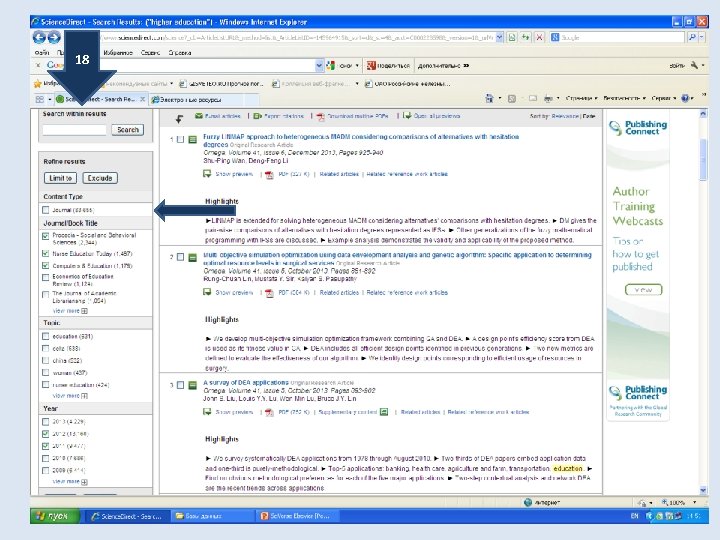Click the Search within results text field
Viewport: 720px width, 540px height.
click(74, 130)
